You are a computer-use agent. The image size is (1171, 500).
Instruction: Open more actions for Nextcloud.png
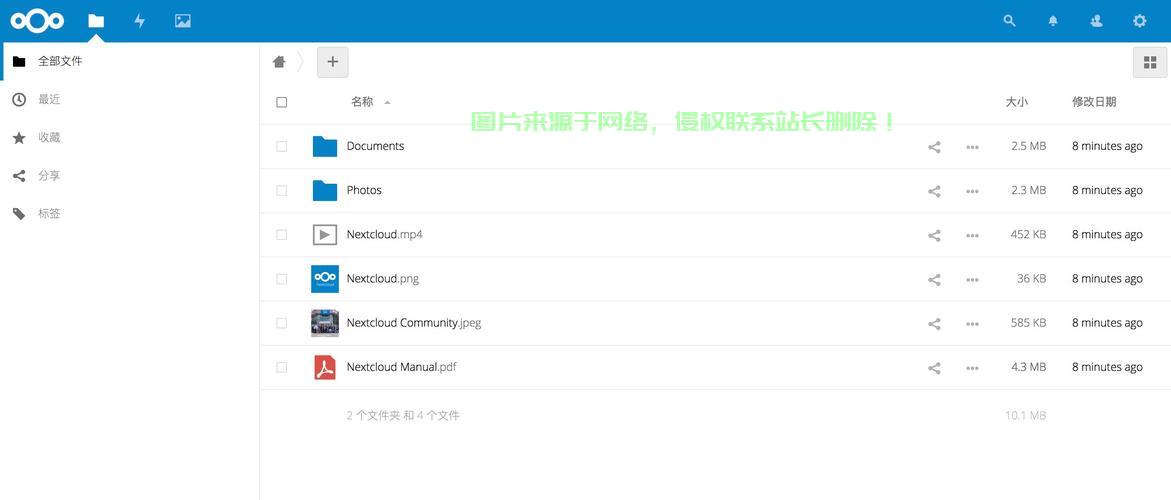(972, 279)
